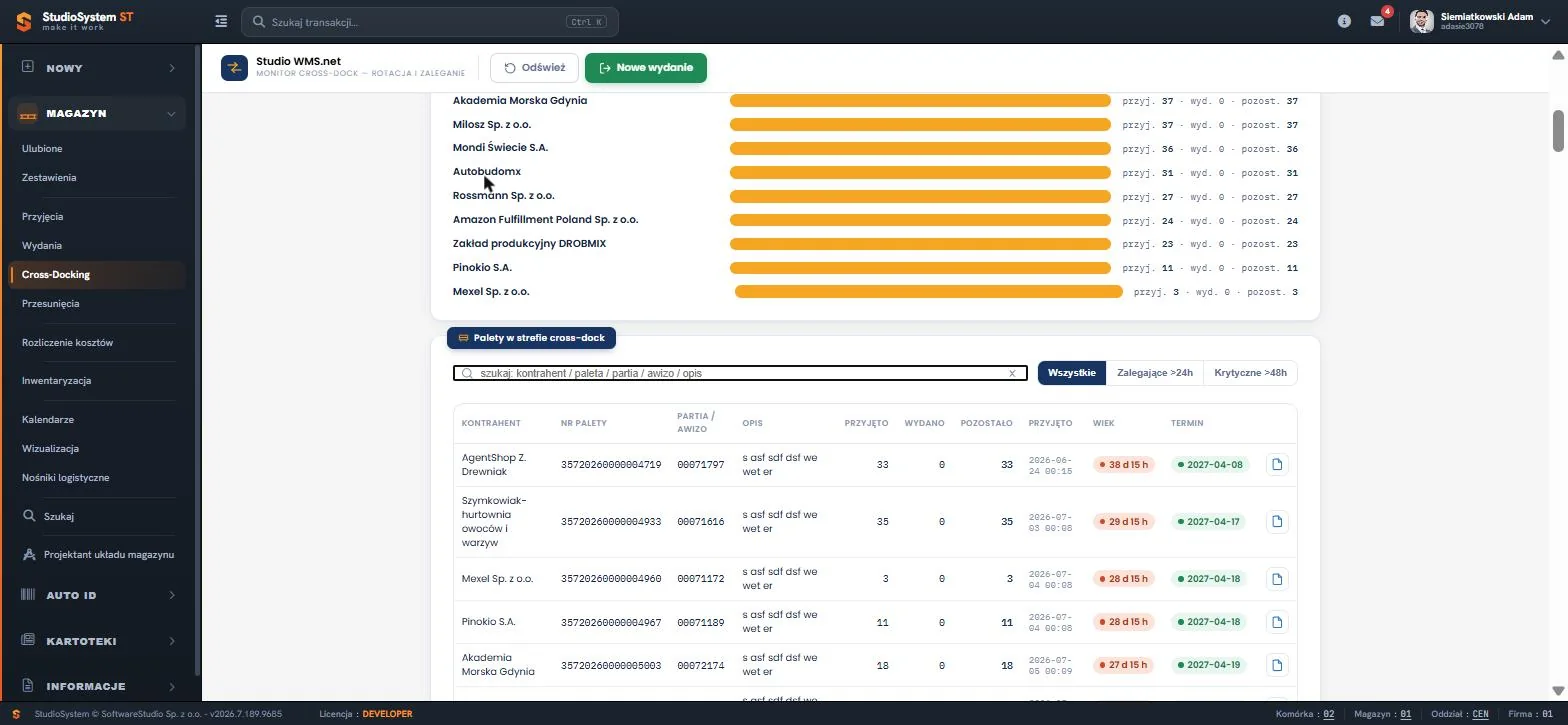The height and width of the screenshot is (725, 1568).
Task: Click the Rossmann Sp. z o.o. contractor name
Action: click(503, 196)
